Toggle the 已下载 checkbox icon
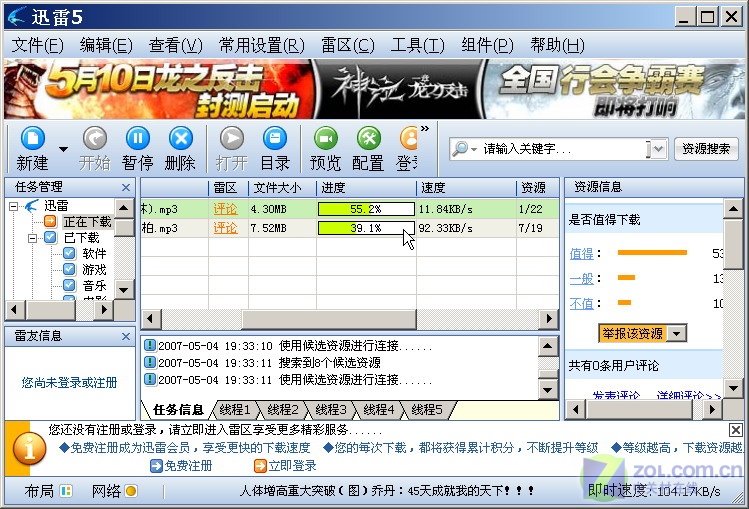This screenshot has height=509, width=749. click(x=50, y=237)
